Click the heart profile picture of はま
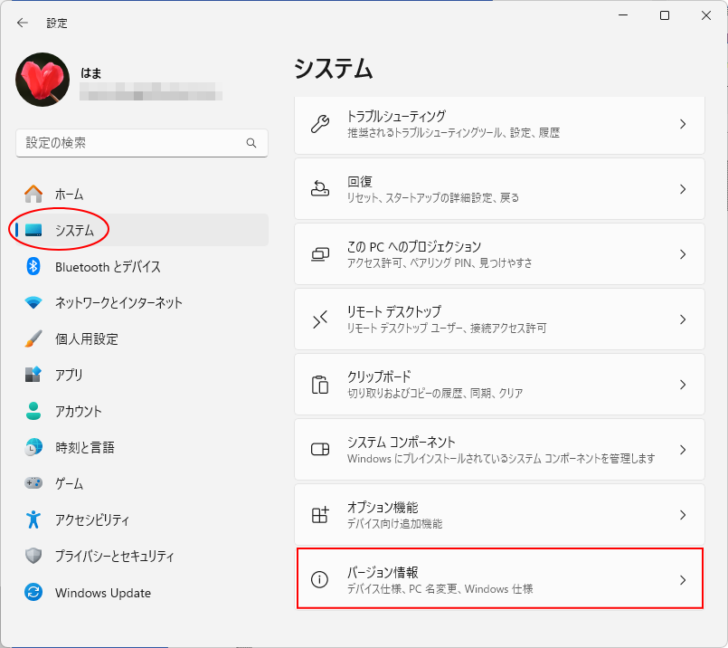The width and height of the screenshot is (728, 648). tap(43, 79)
